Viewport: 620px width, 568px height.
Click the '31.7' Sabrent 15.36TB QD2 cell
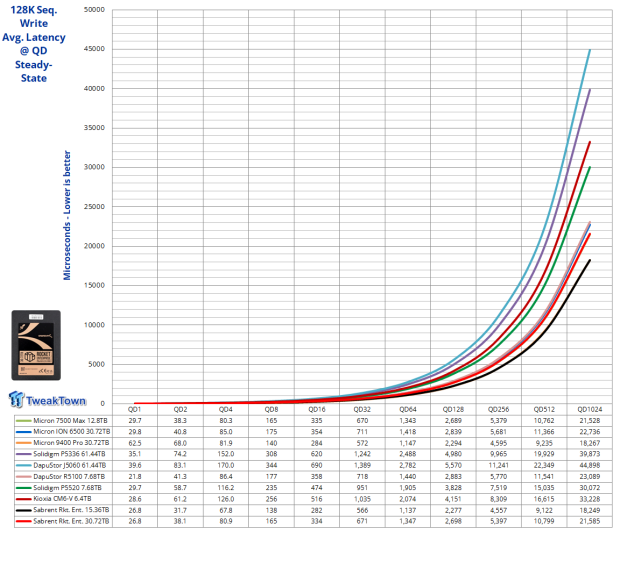pyautogui.click(x=180, y=510)
